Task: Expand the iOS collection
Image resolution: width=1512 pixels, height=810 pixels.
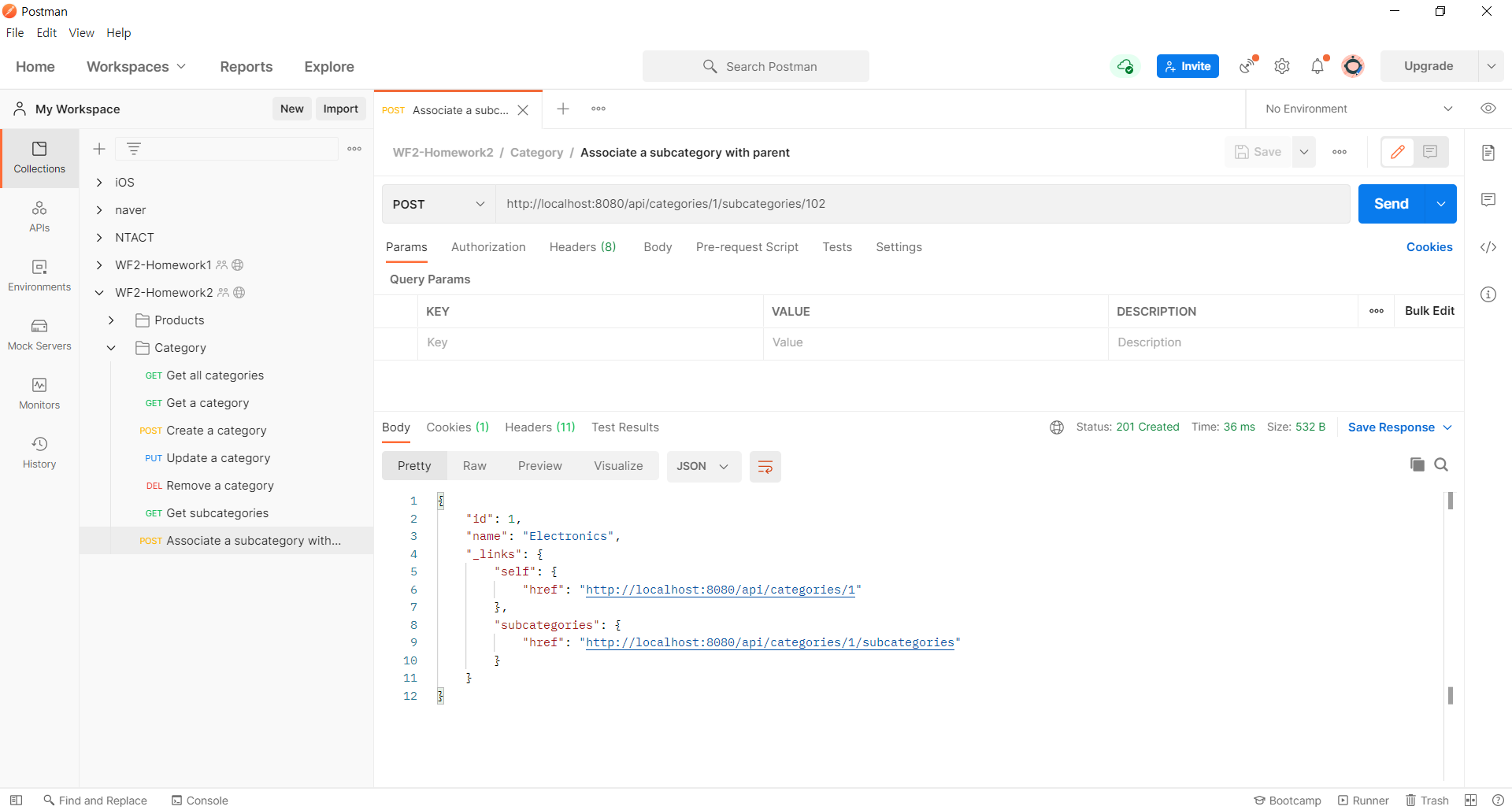Action: [99, 182]
